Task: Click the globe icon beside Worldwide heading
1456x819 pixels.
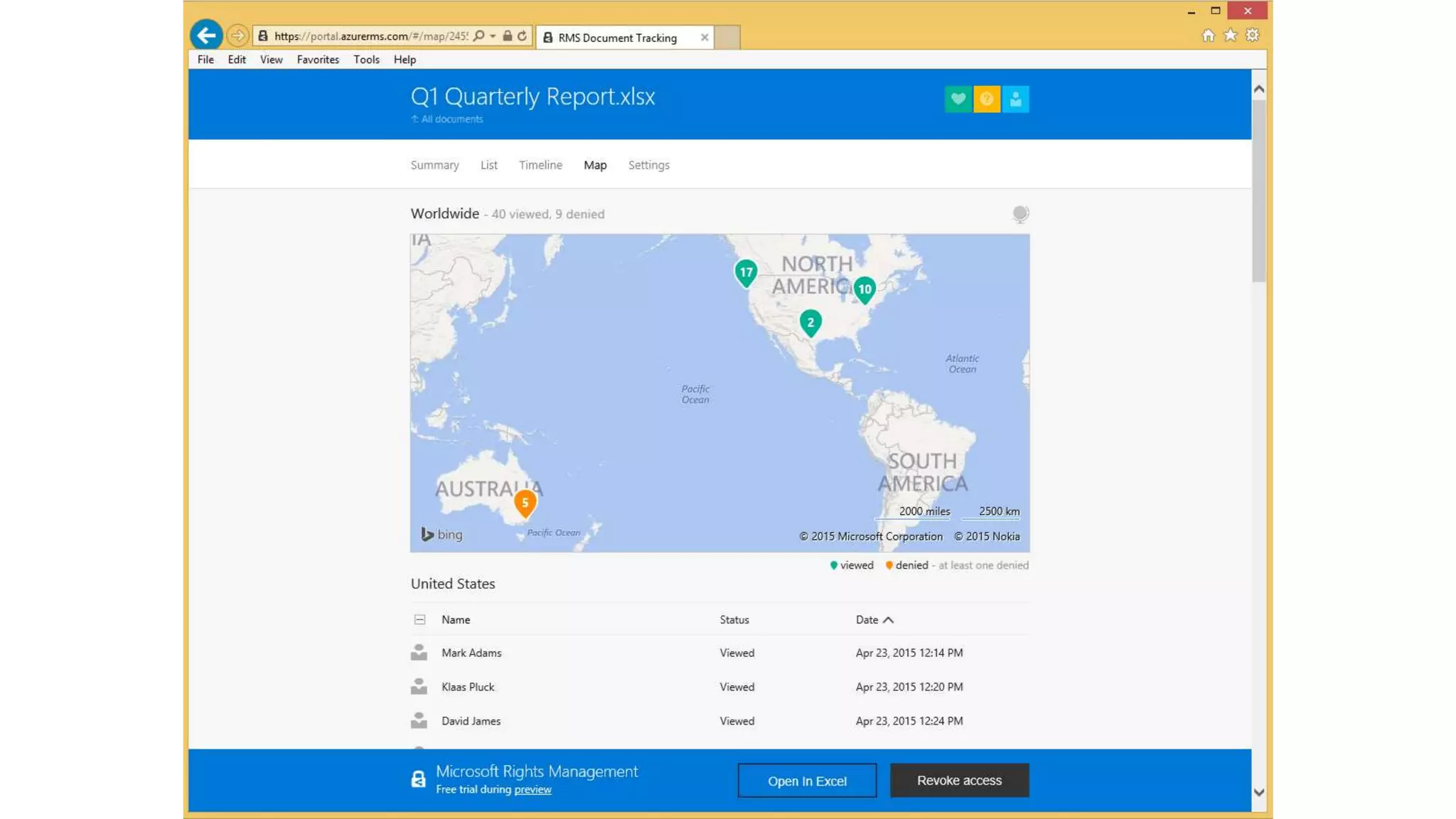Action: (x=1020, y=213)
